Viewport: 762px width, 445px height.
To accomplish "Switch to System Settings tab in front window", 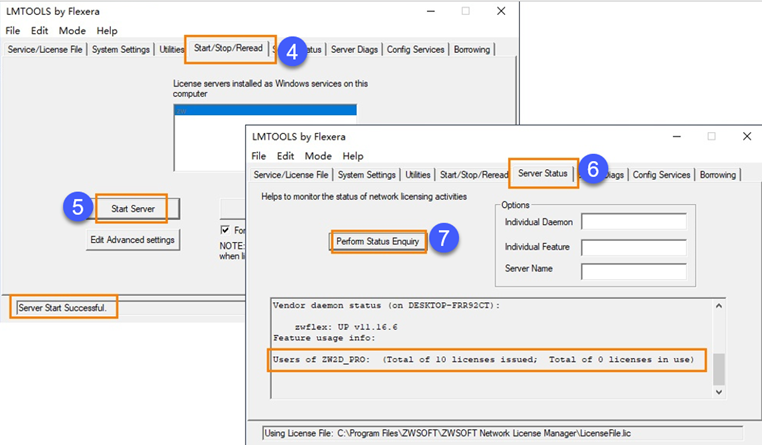I will point(366,175).
